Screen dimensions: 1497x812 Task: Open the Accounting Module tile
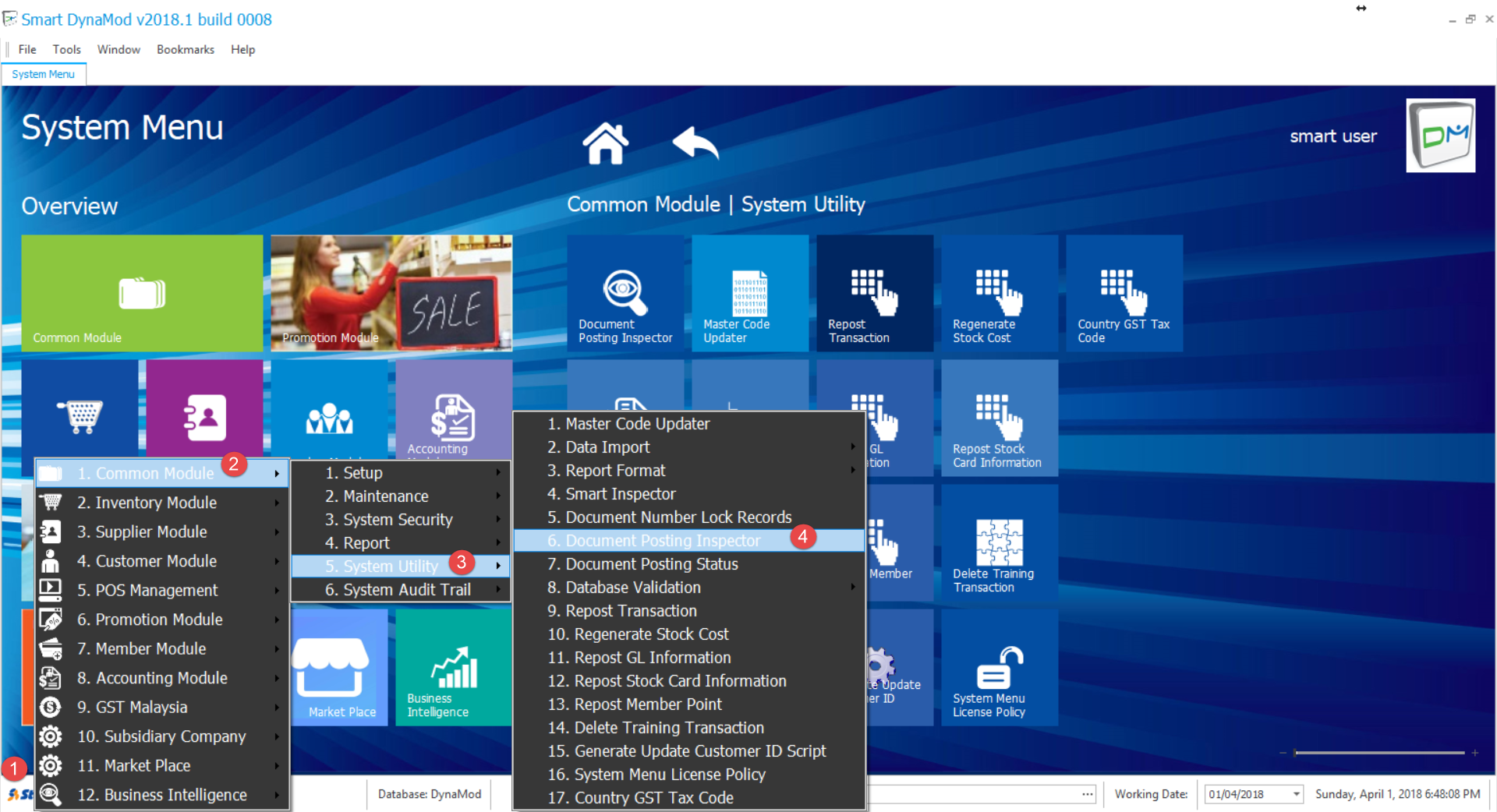(454, 409)
